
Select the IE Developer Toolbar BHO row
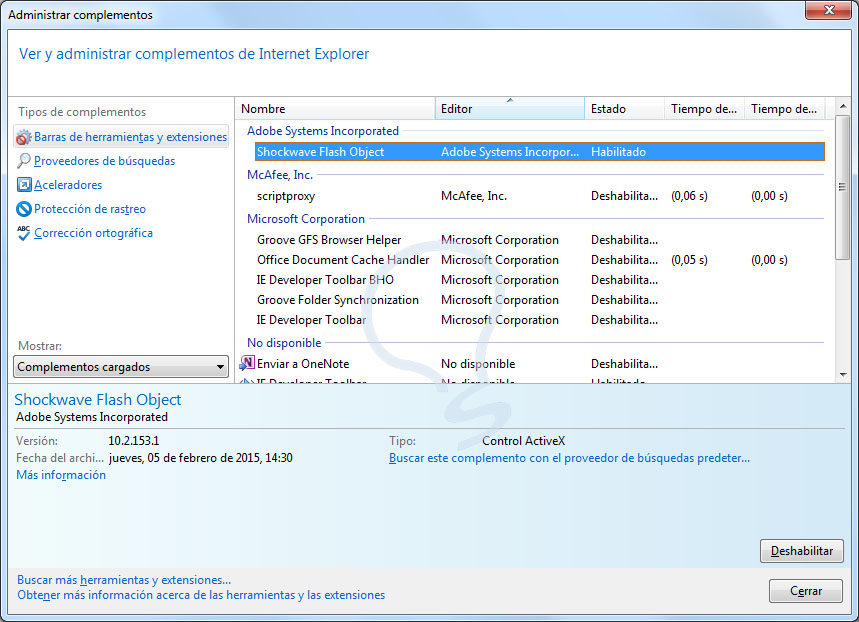(540, 279)
